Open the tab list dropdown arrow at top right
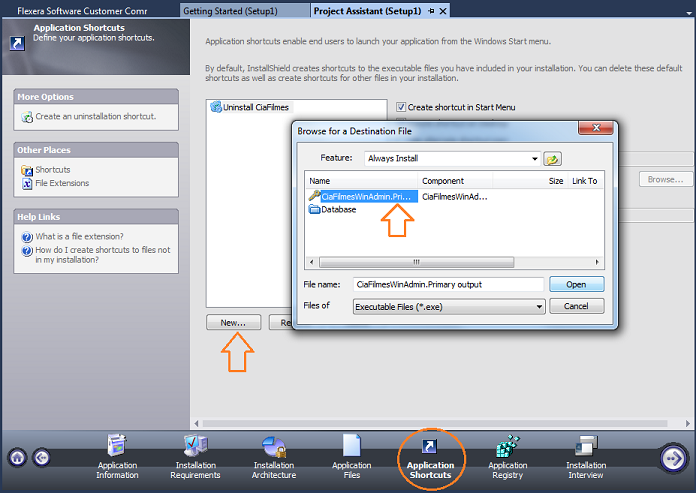Viewport: 696px width, 493px height. point(689,13)
